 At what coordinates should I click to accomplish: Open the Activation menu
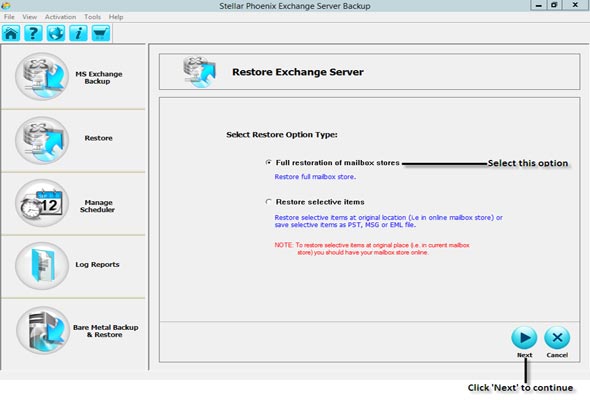pyautogui.click(x=60, y=17)
